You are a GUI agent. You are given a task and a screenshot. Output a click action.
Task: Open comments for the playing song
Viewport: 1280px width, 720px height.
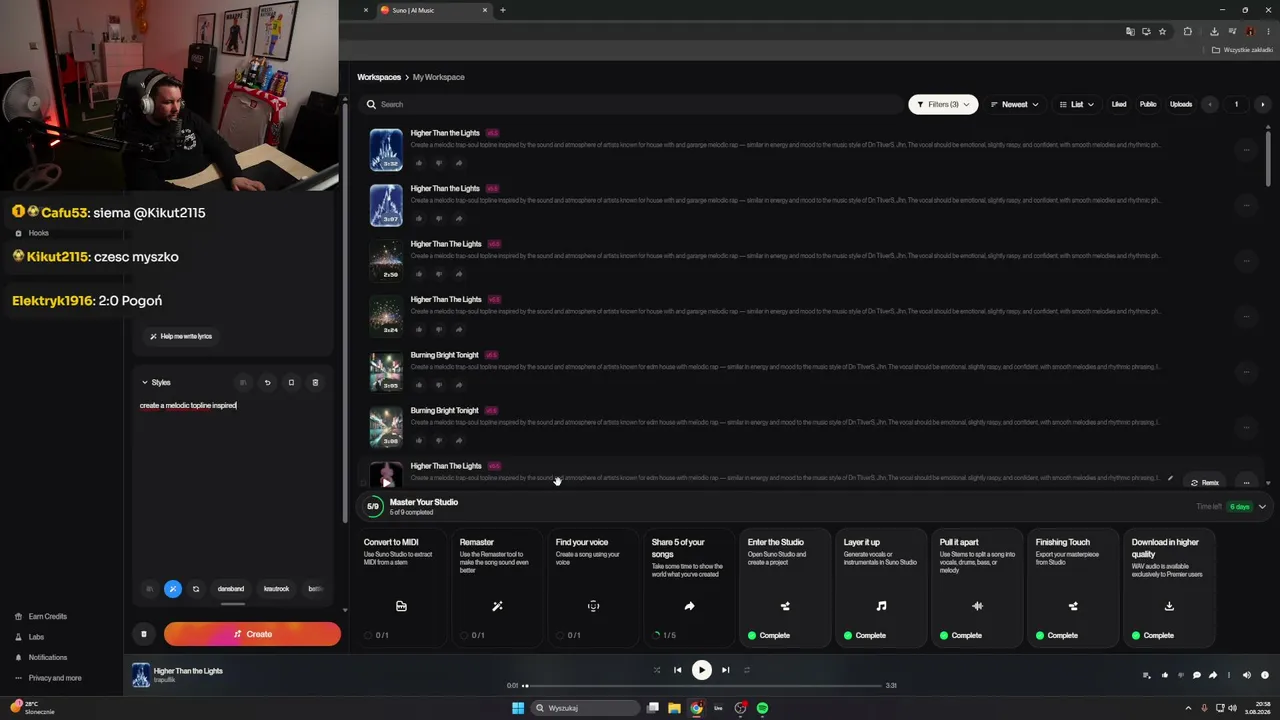coord(1197,675)
